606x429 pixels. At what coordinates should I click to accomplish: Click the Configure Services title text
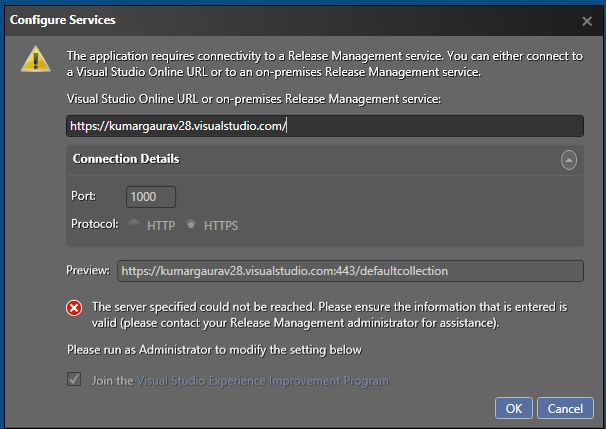[x=63, y=20]
